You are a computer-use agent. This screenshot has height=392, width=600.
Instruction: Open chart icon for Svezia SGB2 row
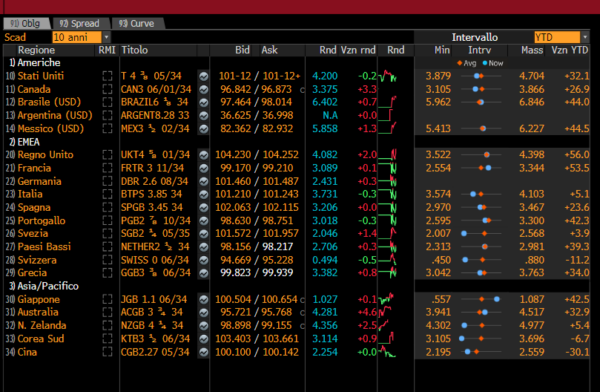point(204,234)
